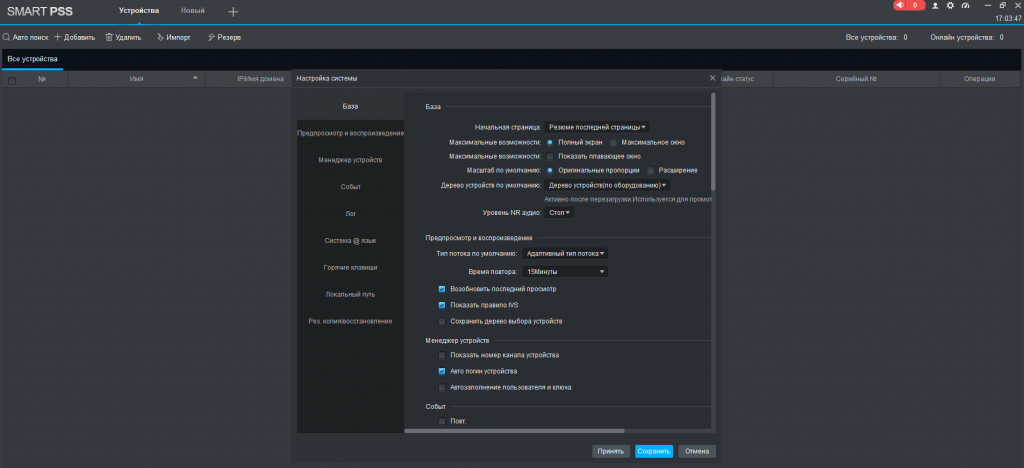The image size is (1024, 468).
Task: Start Авто поиск device search
Action: coord(25,37)
